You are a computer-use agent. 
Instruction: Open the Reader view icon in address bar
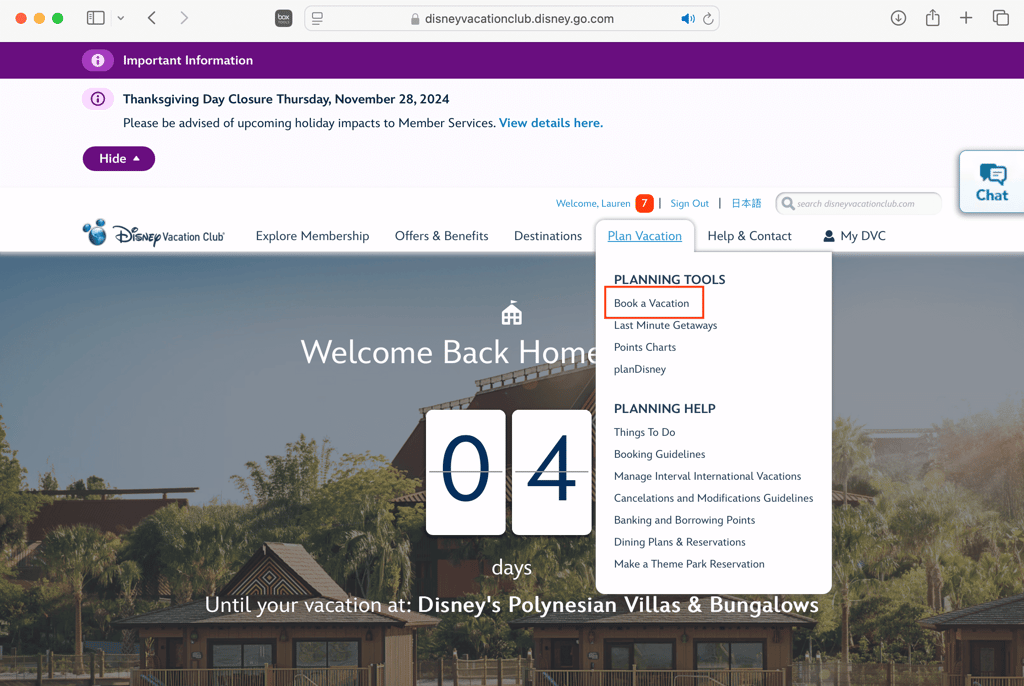pyautogui.click(x=317, y=19)
